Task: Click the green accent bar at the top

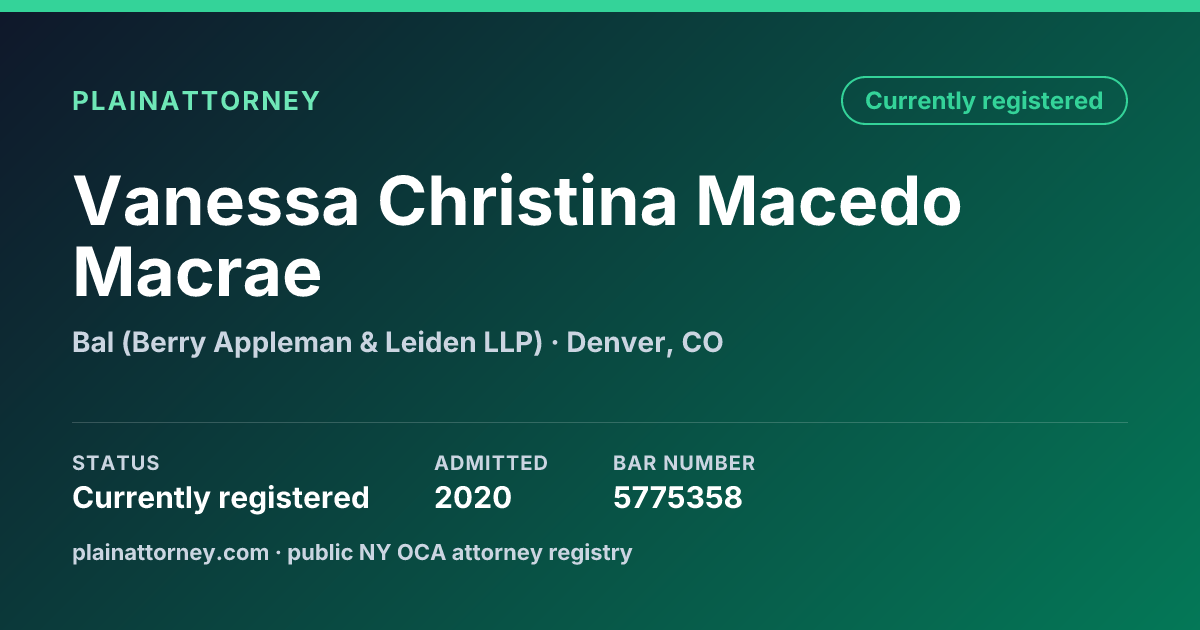Action: pyautogui.click(x=600, y=6)
